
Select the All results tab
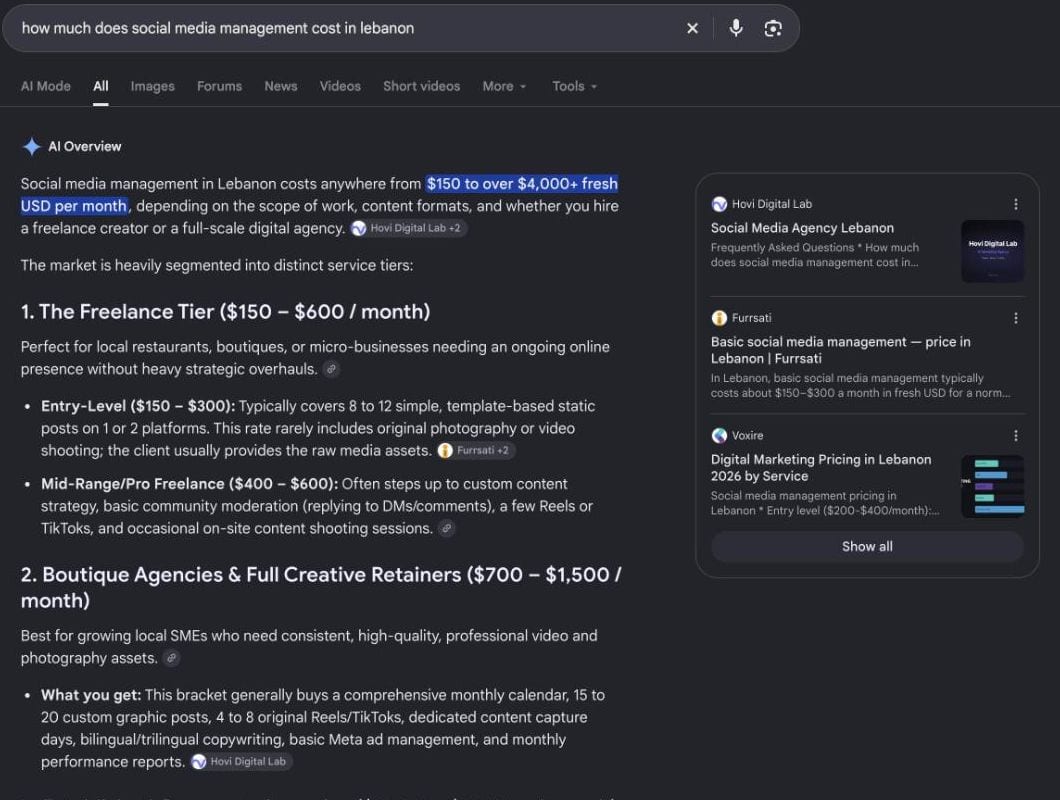click(101, 87)
